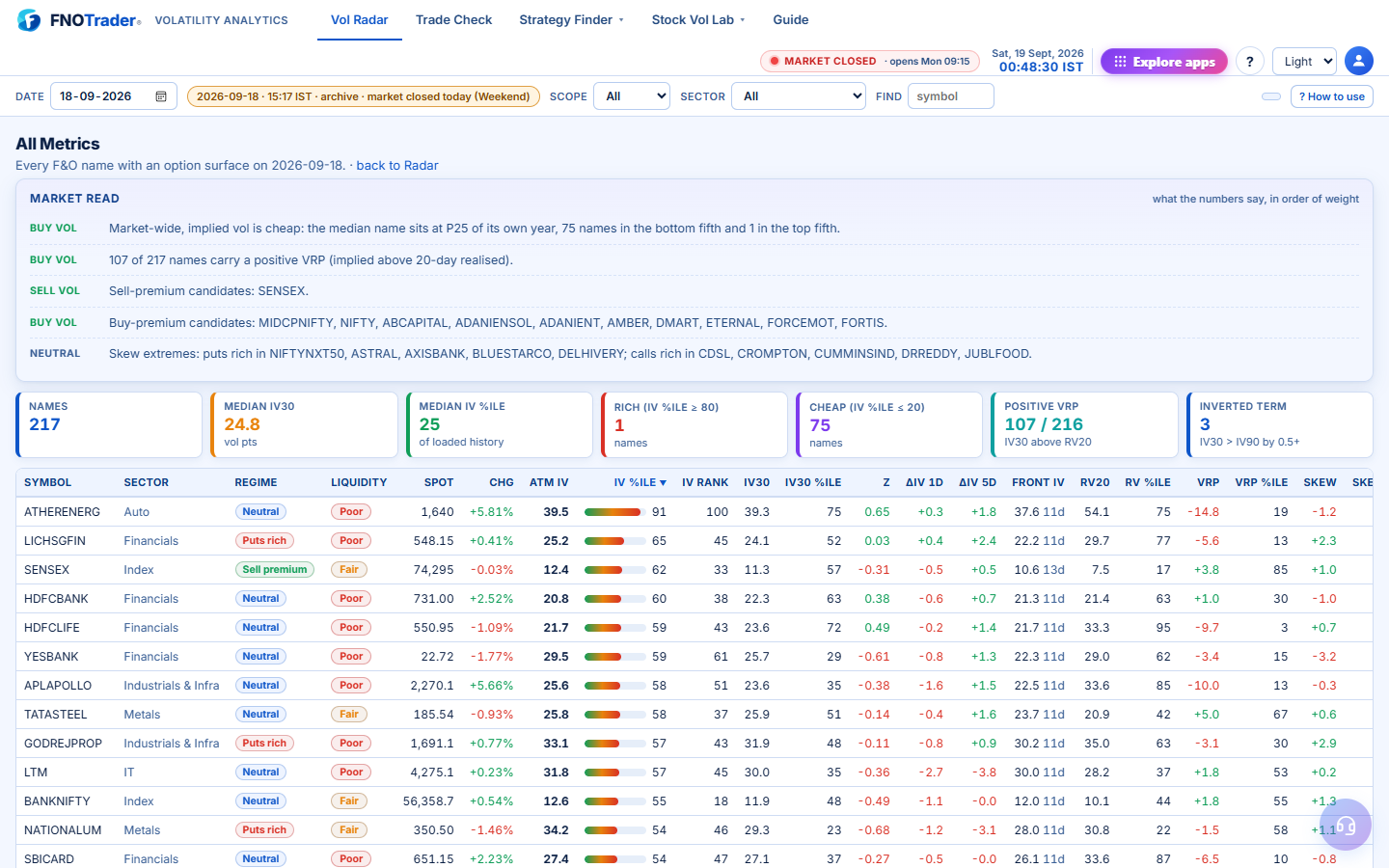
Task: Select the Inverted Term card
Action: point(1279,424)
